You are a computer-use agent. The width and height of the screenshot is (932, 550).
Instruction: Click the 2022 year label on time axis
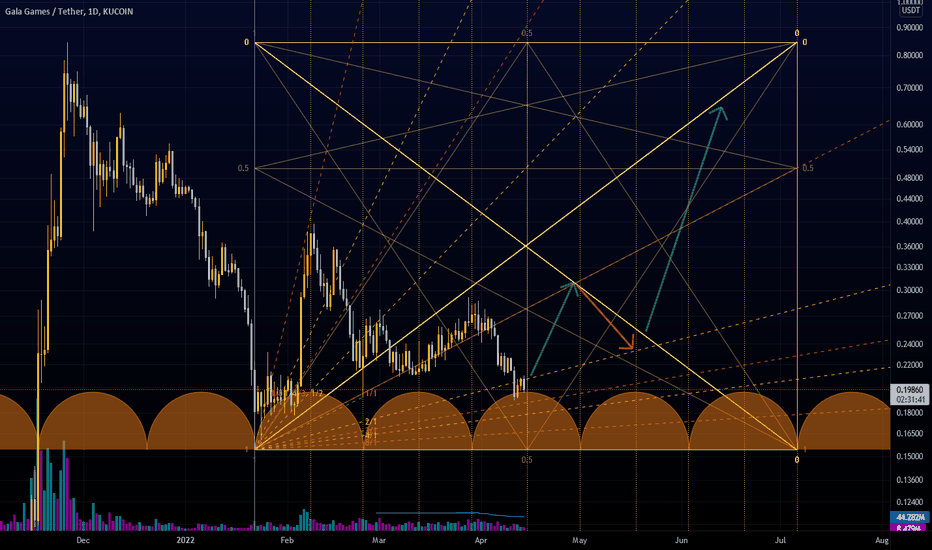pos(185,540)
